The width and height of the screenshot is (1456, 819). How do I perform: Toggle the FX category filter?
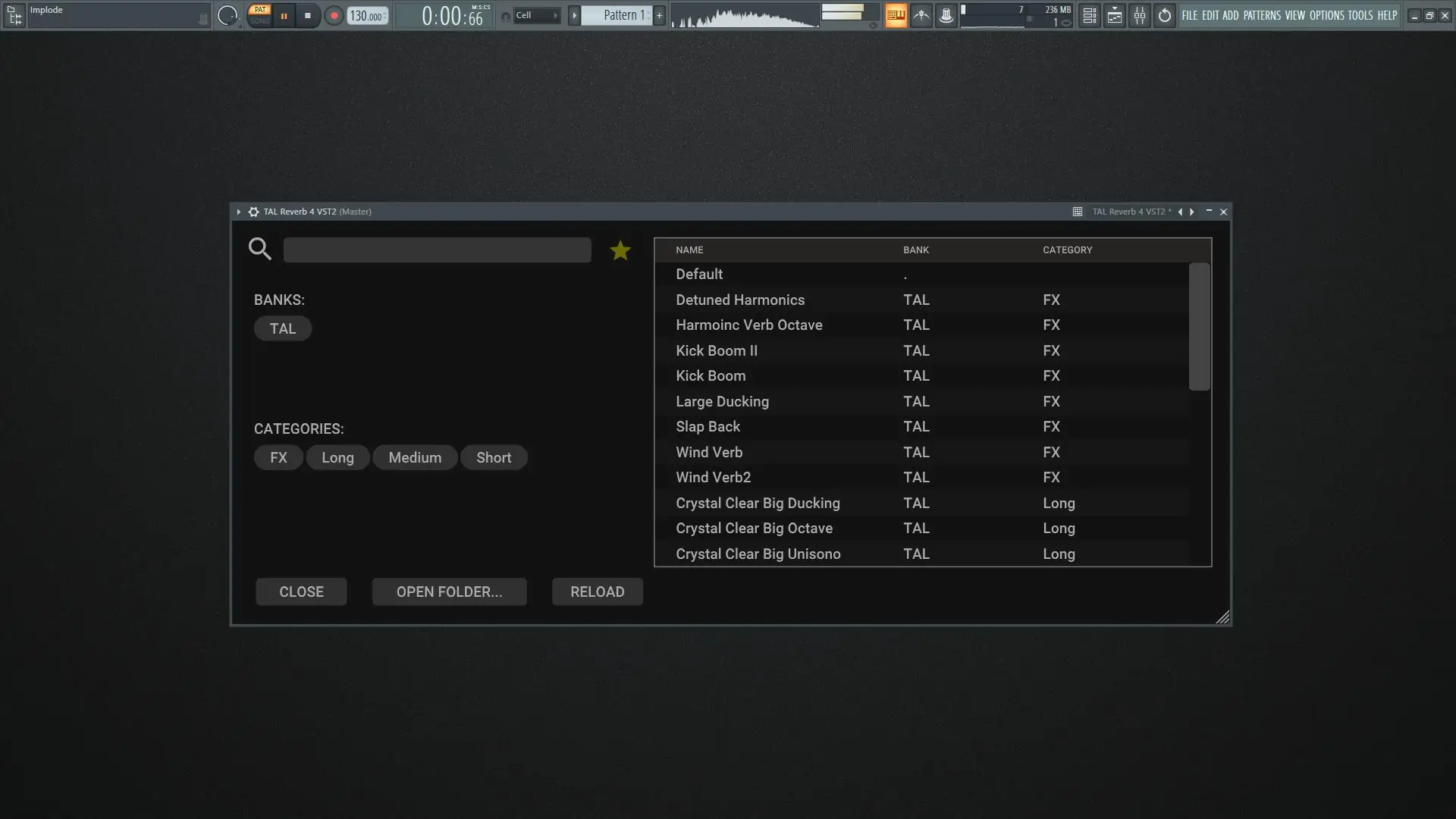tap(278, 457)
